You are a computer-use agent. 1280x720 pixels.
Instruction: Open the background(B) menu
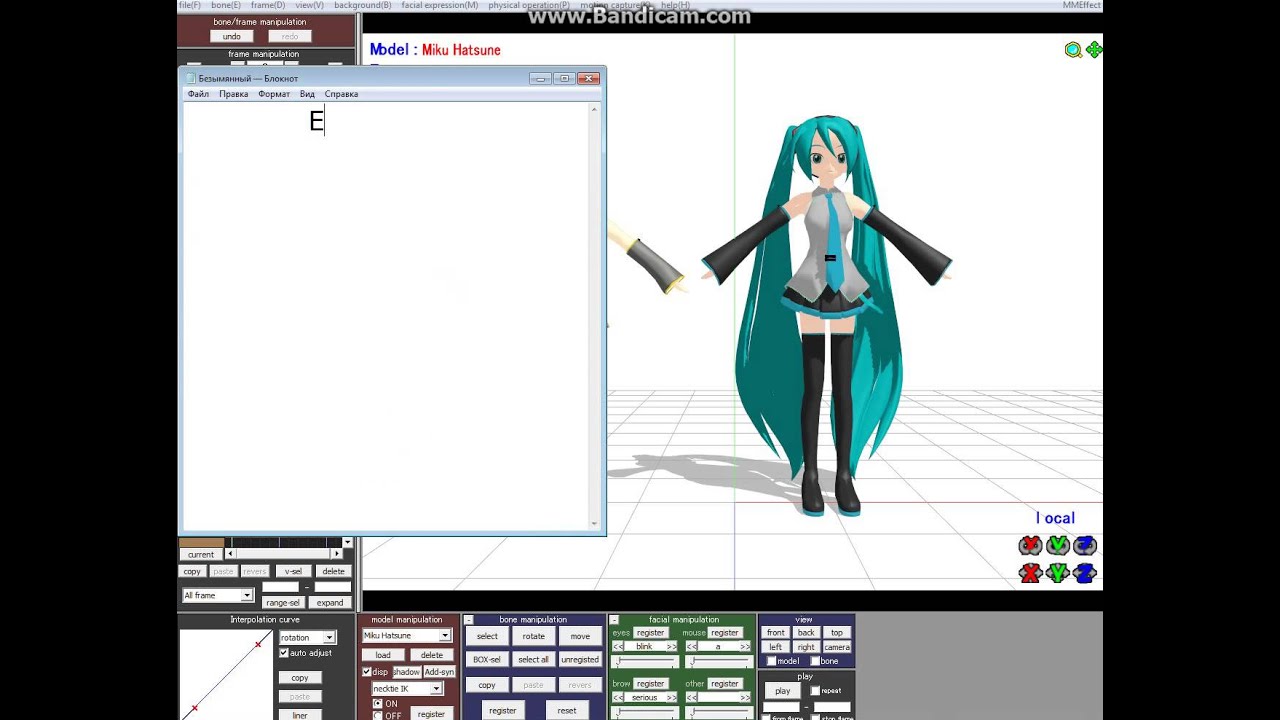click(x=363, y=5)
